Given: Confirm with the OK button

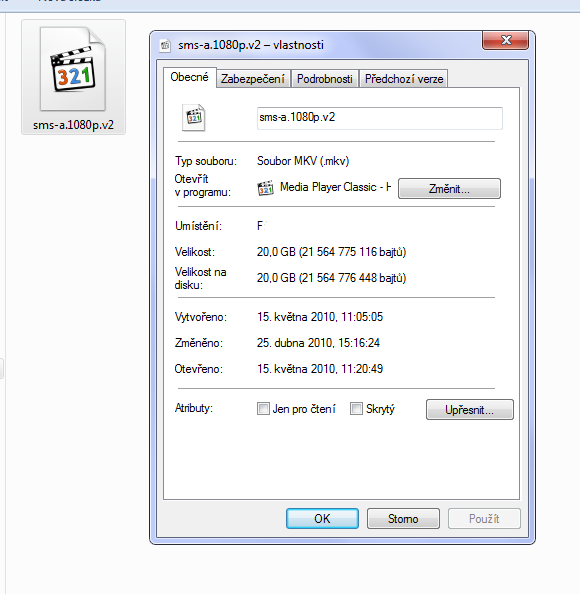Looking at the screenshot, I should 322,519.
